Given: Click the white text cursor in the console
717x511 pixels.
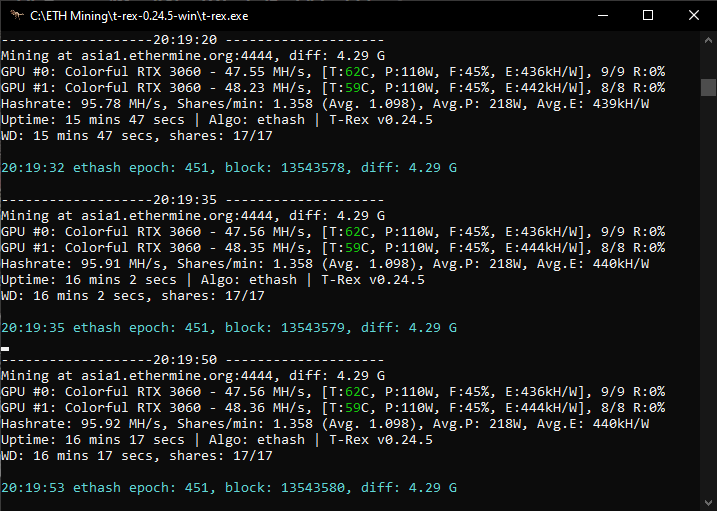Looking at the screenshot, I should [x=5, y=349].
